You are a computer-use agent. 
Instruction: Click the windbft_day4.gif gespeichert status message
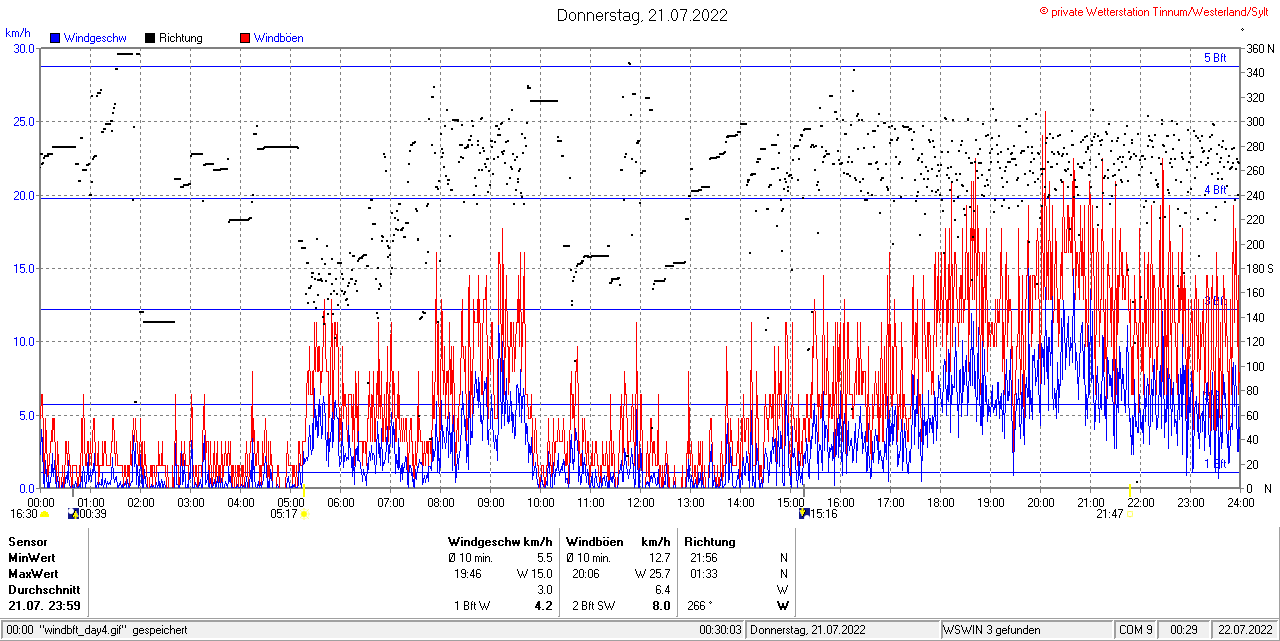pos(95,630)
